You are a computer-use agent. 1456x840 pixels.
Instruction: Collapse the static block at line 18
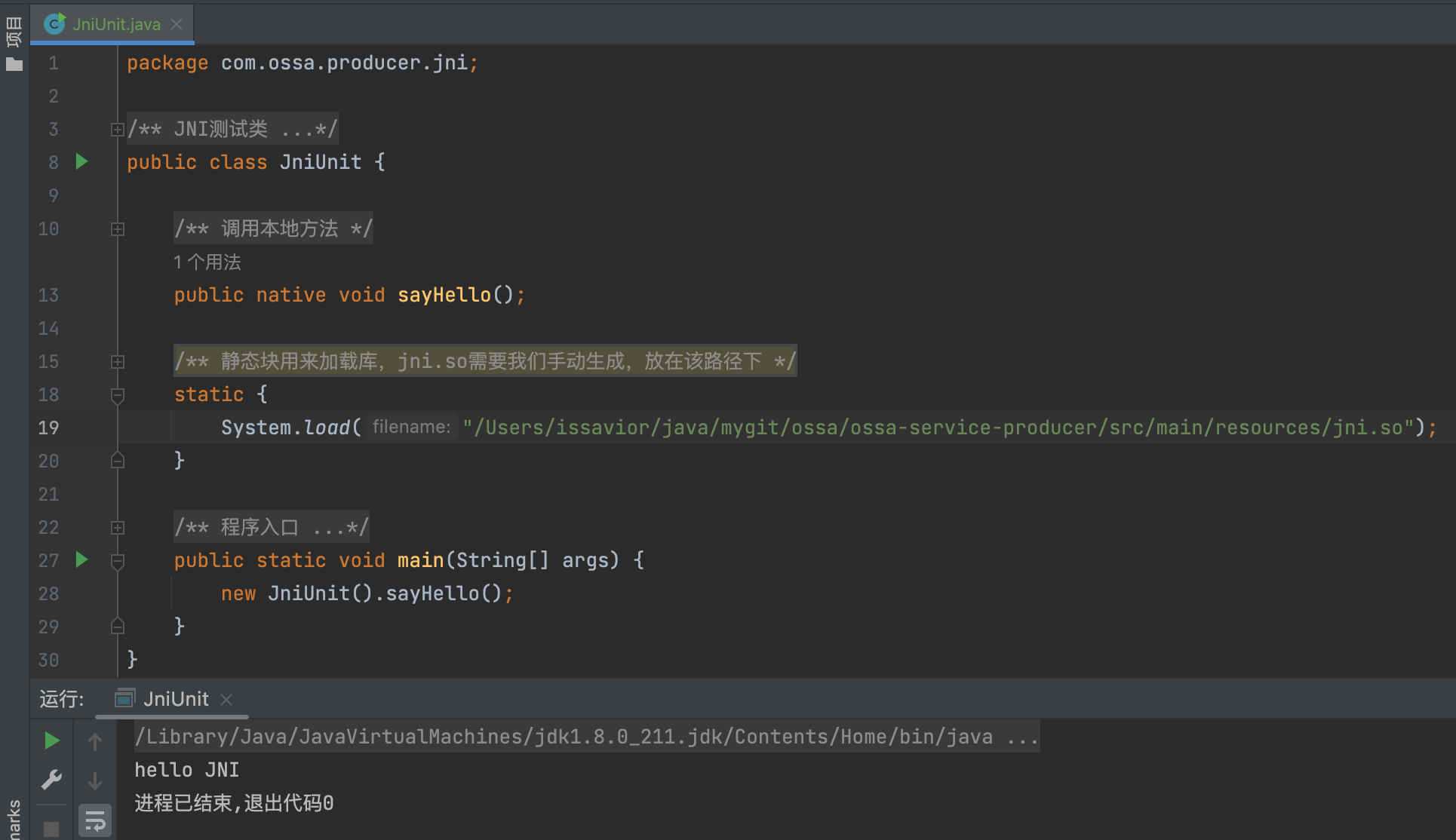[x=118, y=395]
